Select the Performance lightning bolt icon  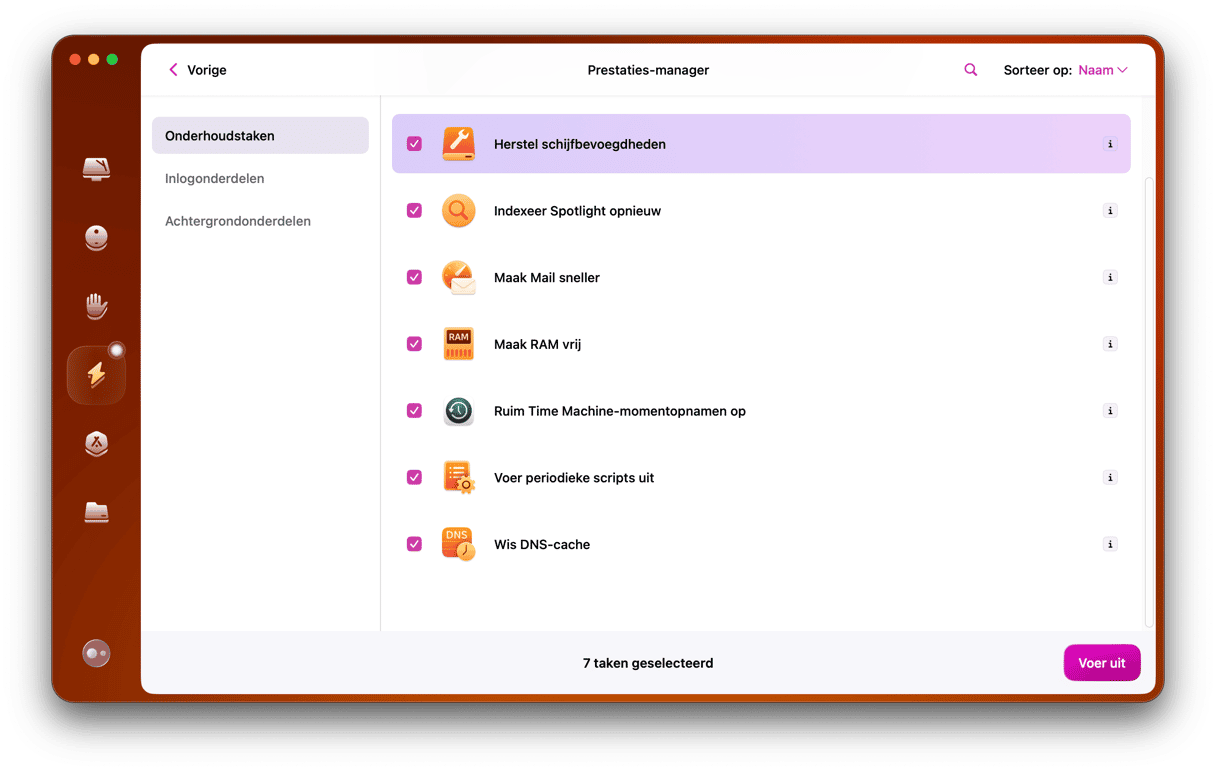(x=96, y=375)
